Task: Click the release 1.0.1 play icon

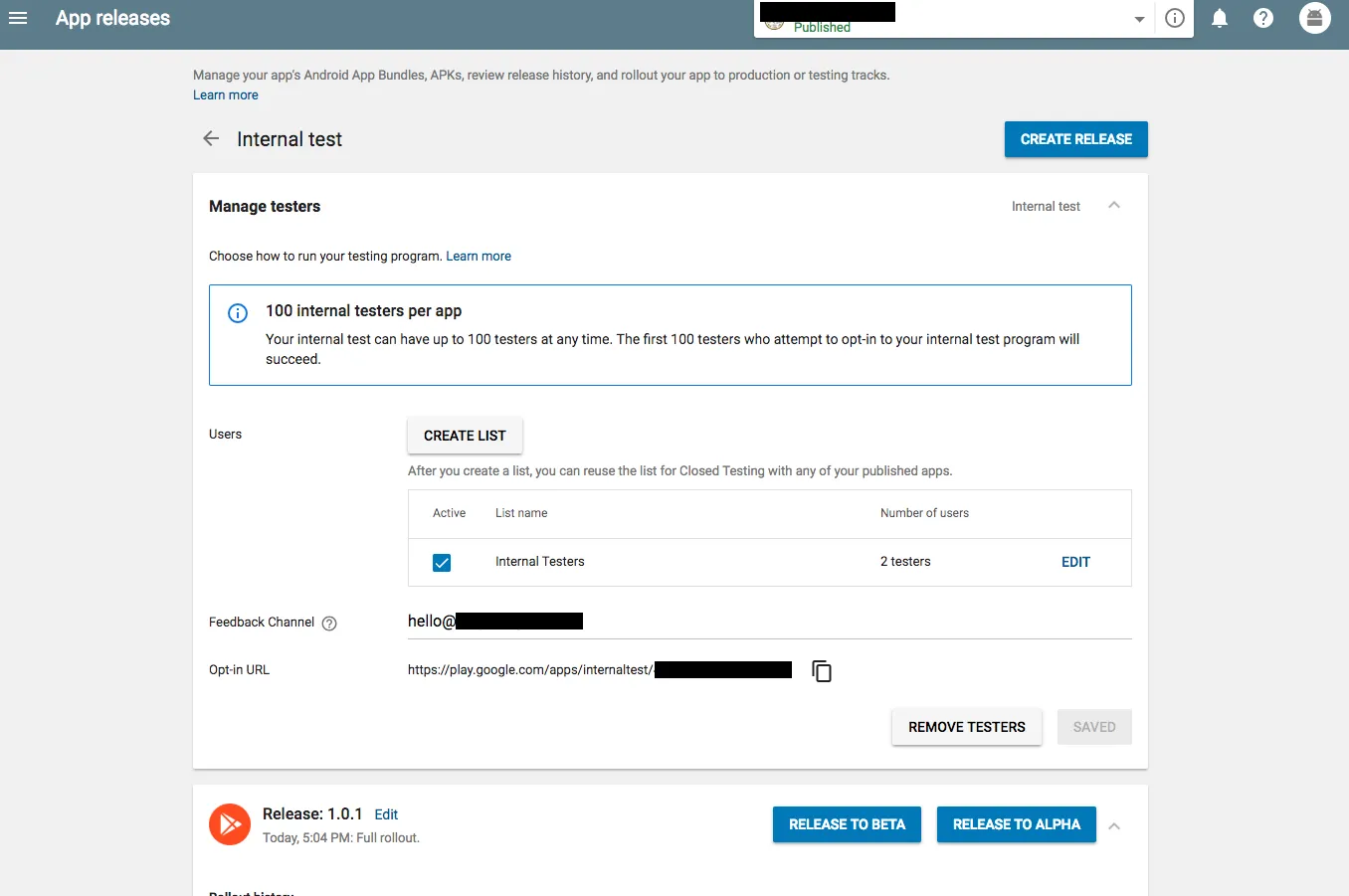Action: pyautogui.click(x=230, y=824)
